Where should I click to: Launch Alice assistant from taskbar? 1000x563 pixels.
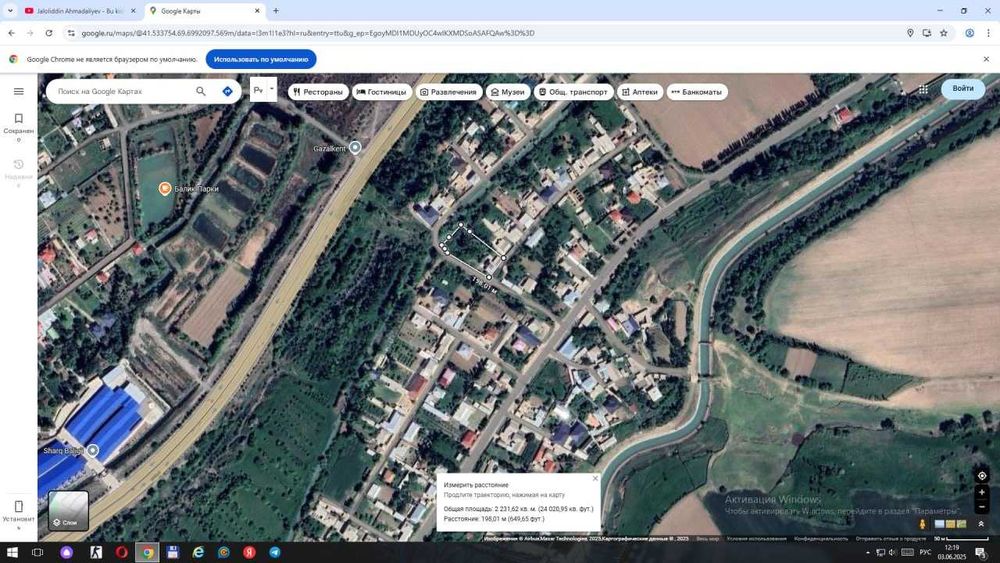click(67, 552)
